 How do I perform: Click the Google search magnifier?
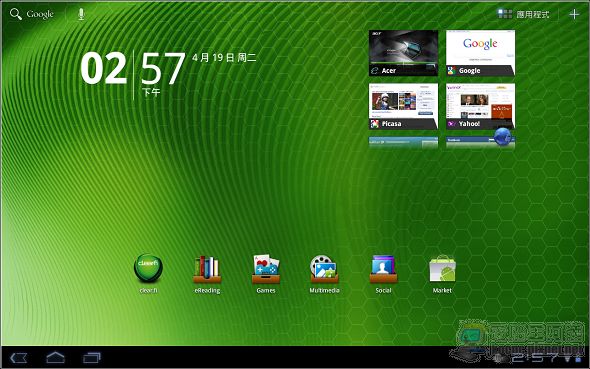(16, 14)
